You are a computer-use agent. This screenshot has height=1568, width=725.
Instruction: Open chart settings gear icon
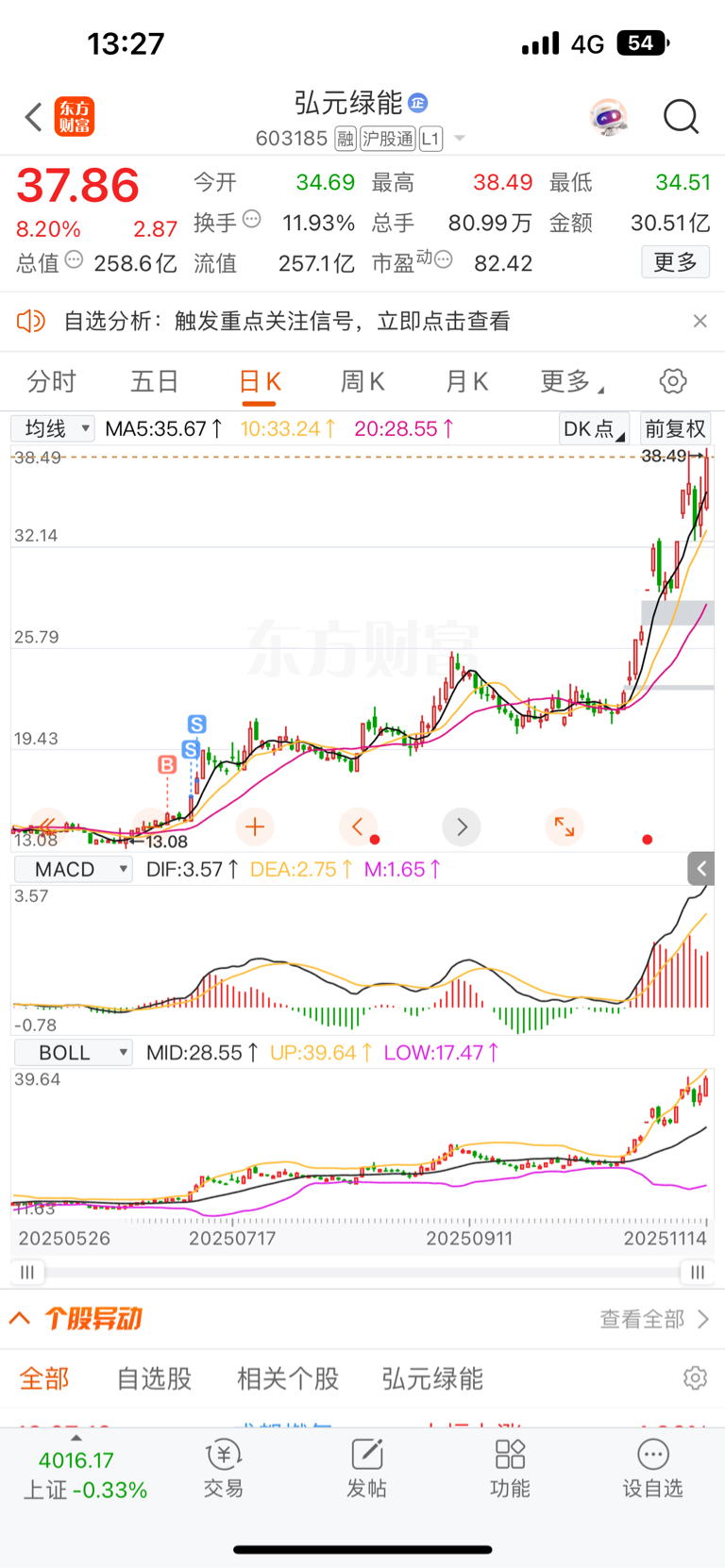tap(673, 381)
